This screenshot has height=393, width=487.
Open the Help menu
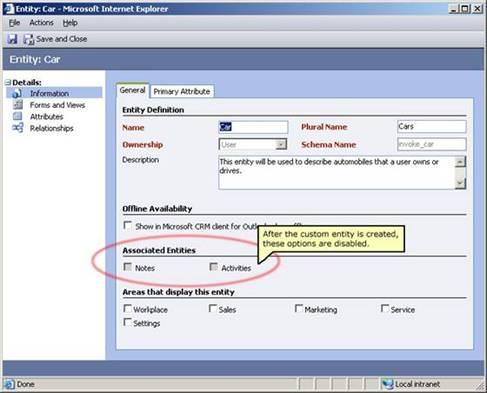(70, 23)
